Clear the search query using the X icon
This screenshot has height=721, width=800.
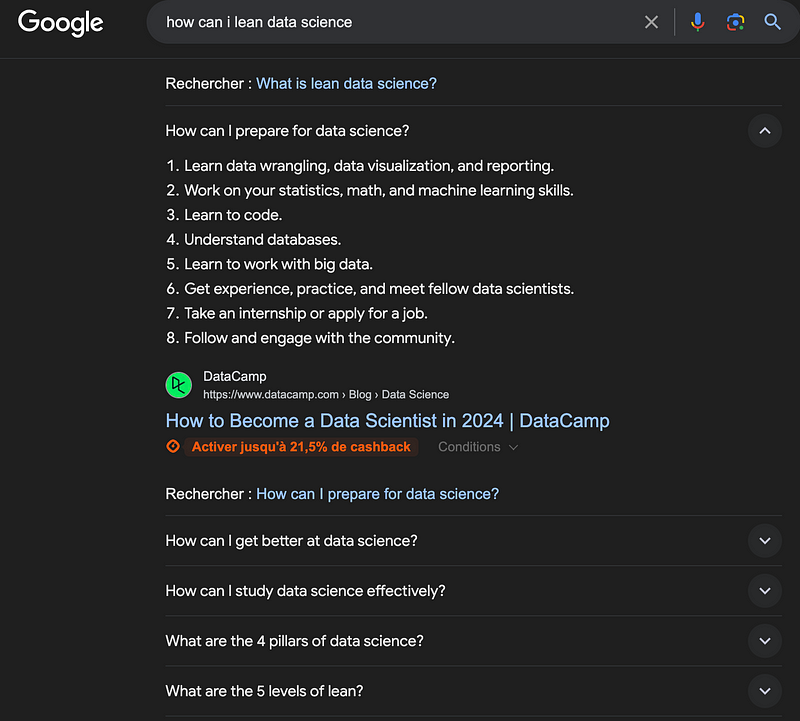pos(651,21)
